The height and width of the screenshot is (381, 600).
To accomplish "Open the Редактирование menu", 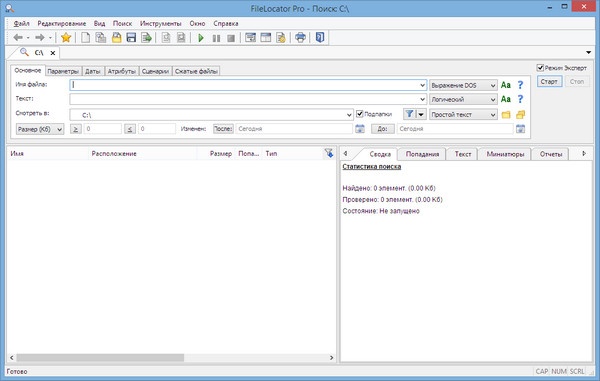I will [x=62, y=23].
